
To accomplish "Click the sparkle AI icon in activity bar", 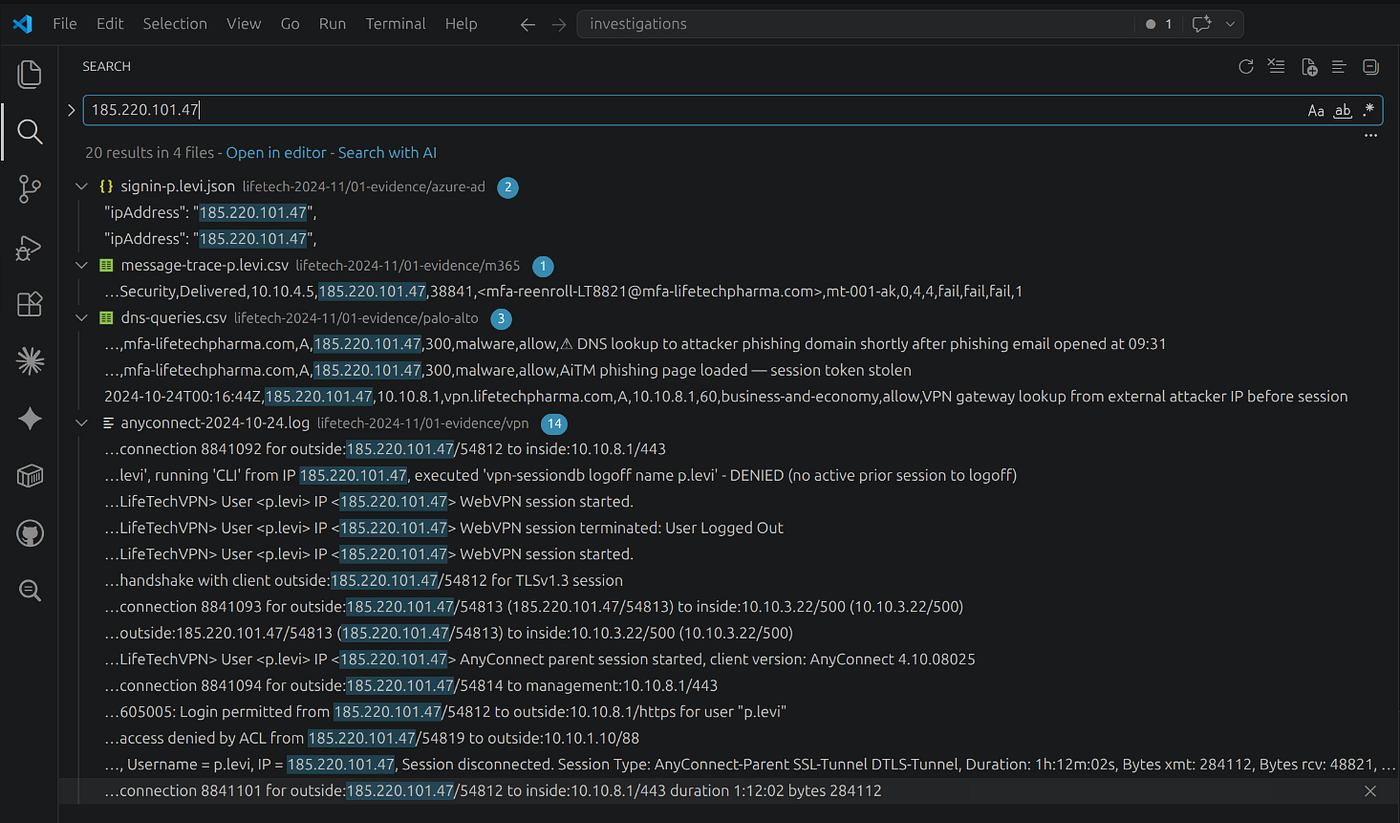I will pyautogui.click(x=30, y=419).
